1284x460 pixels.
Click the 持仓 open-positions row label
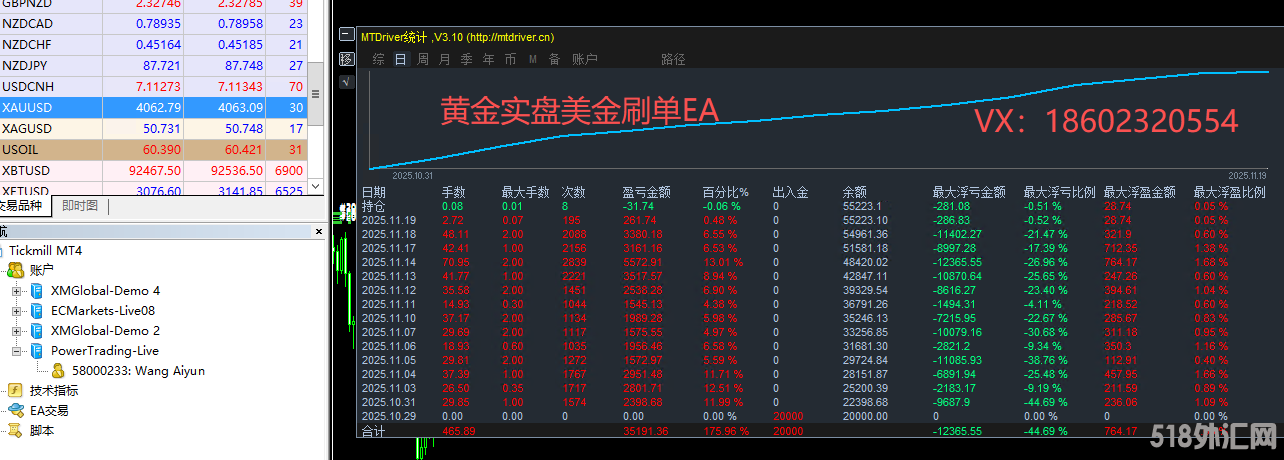[373, 206]
